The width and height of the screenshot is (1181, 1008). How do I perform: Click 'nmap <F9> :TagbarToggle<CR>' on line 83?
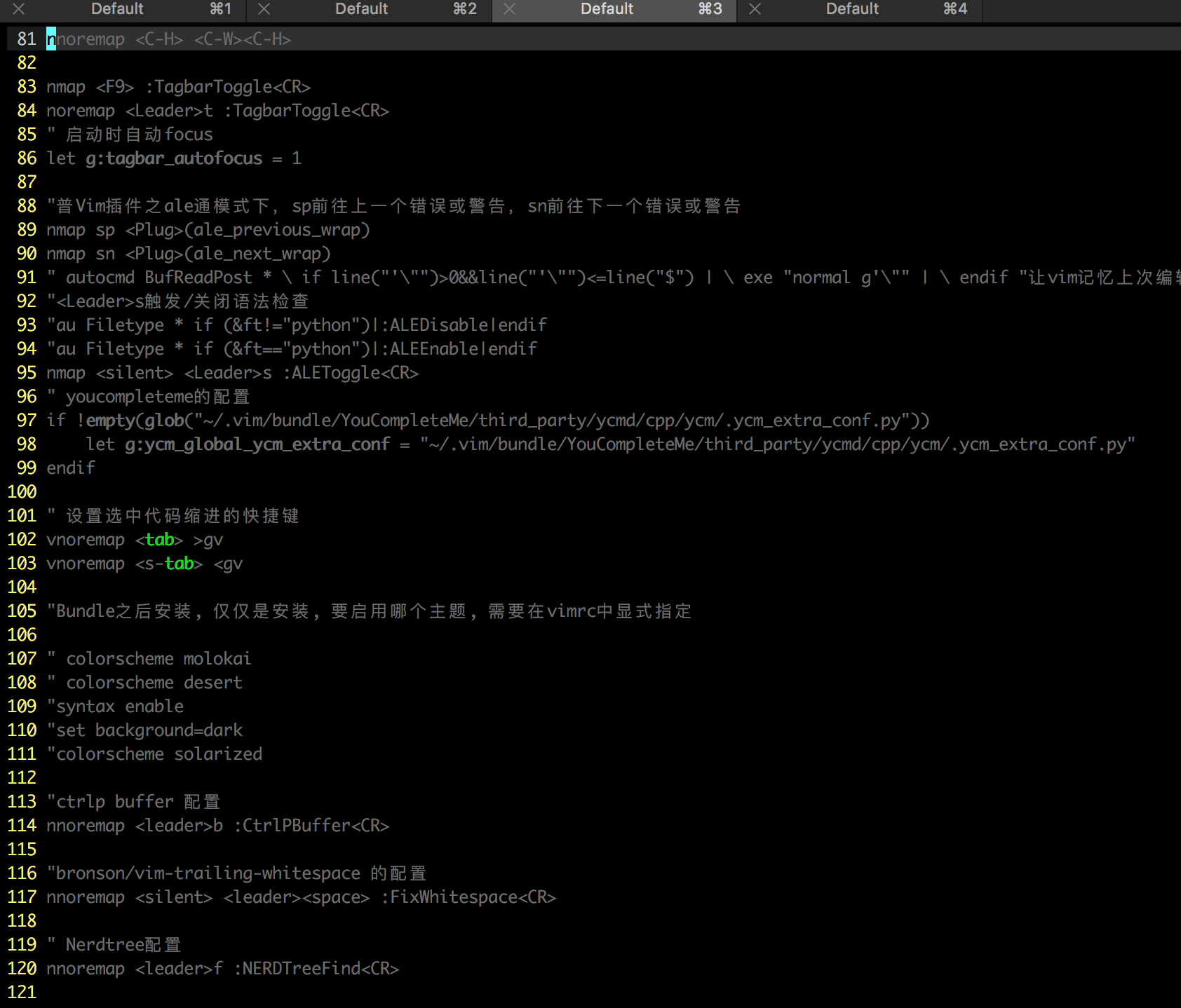(179, 87)
